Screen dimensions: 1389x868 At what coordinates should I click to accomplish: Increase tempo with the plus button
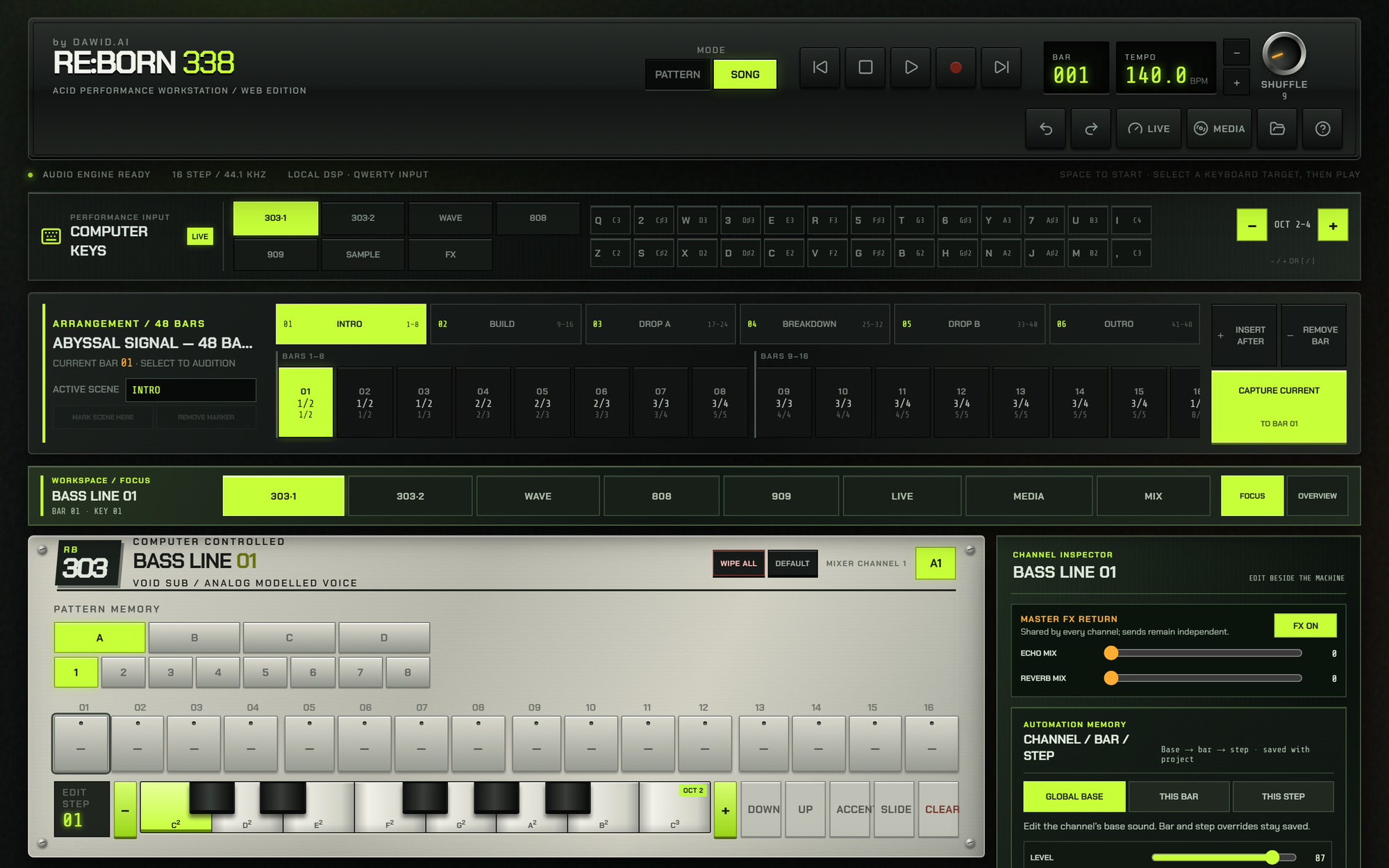pyautogui.click(x=1236, y=83)
